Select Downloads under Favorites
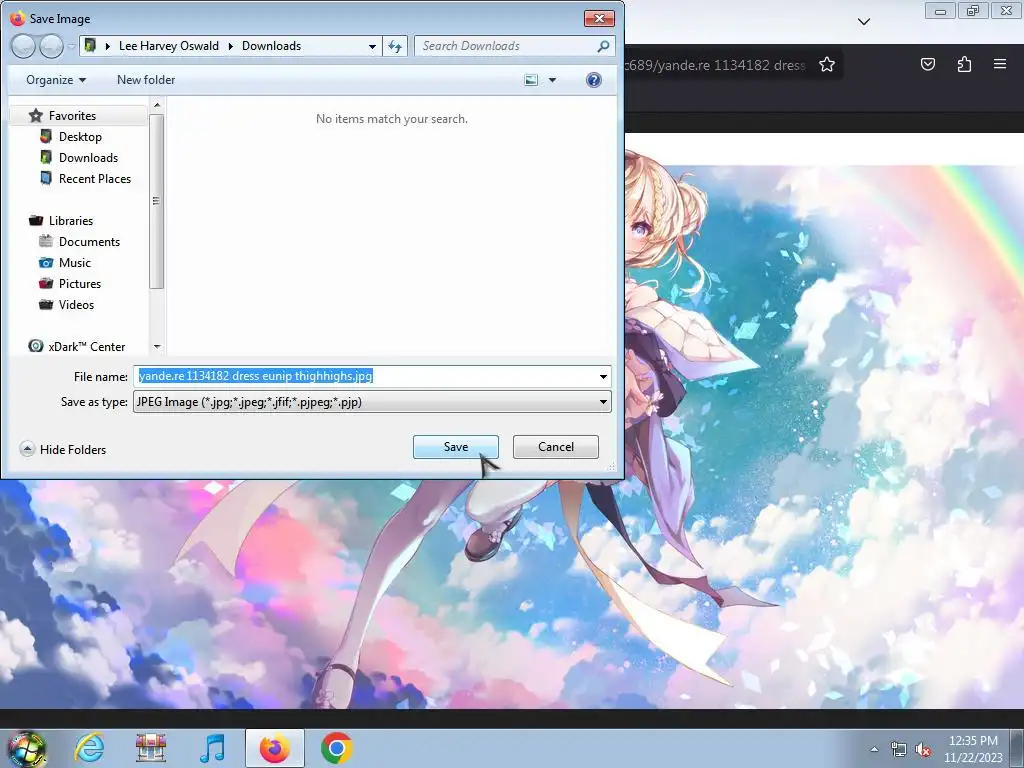 pyautogui.click(x=88, y=157)
